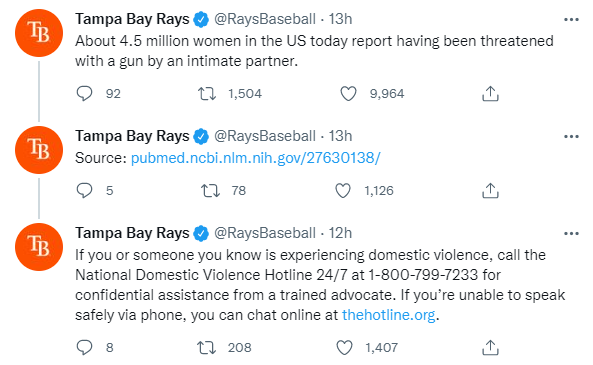Reply to the domestic violence hotline tweet
The height and width of the screenshot is (365, 593).
click(84, 347)
